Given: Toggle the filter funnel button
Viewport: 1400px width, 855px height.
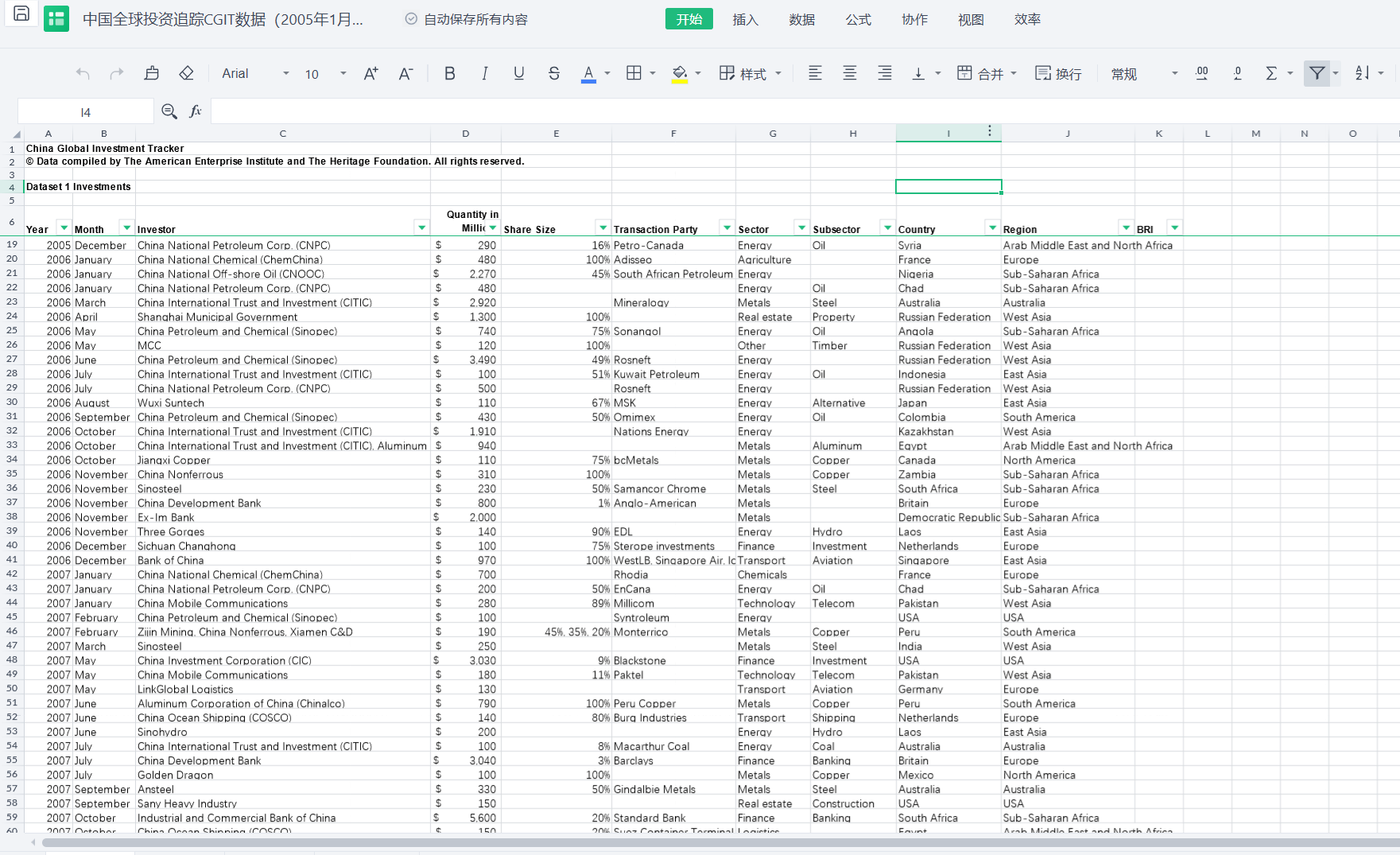Looking at the screenshot, I should click(x=1317, y=74).
